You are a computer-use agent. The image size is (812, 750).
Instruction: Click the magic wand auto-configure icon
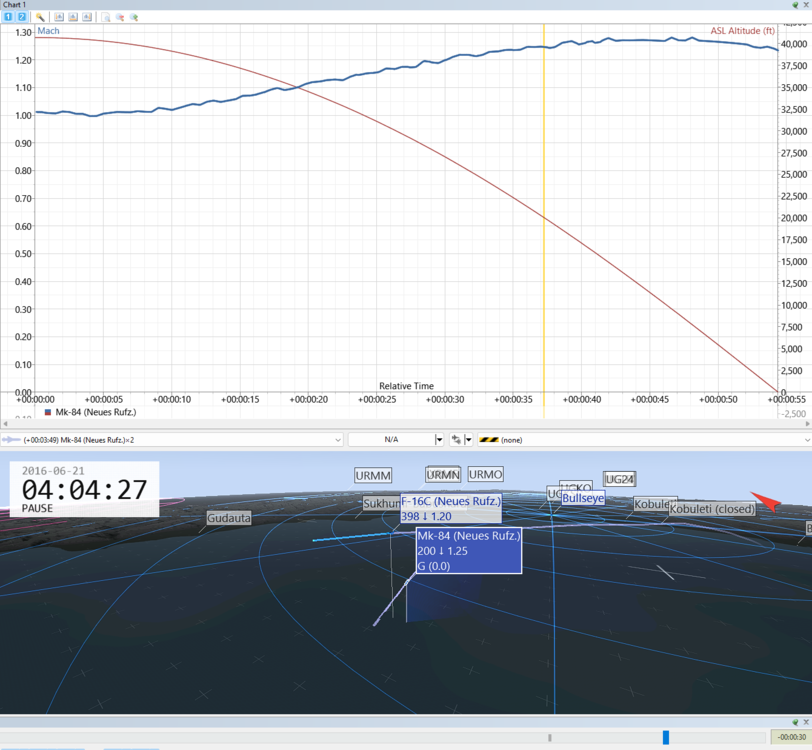[x=40, y=17]
